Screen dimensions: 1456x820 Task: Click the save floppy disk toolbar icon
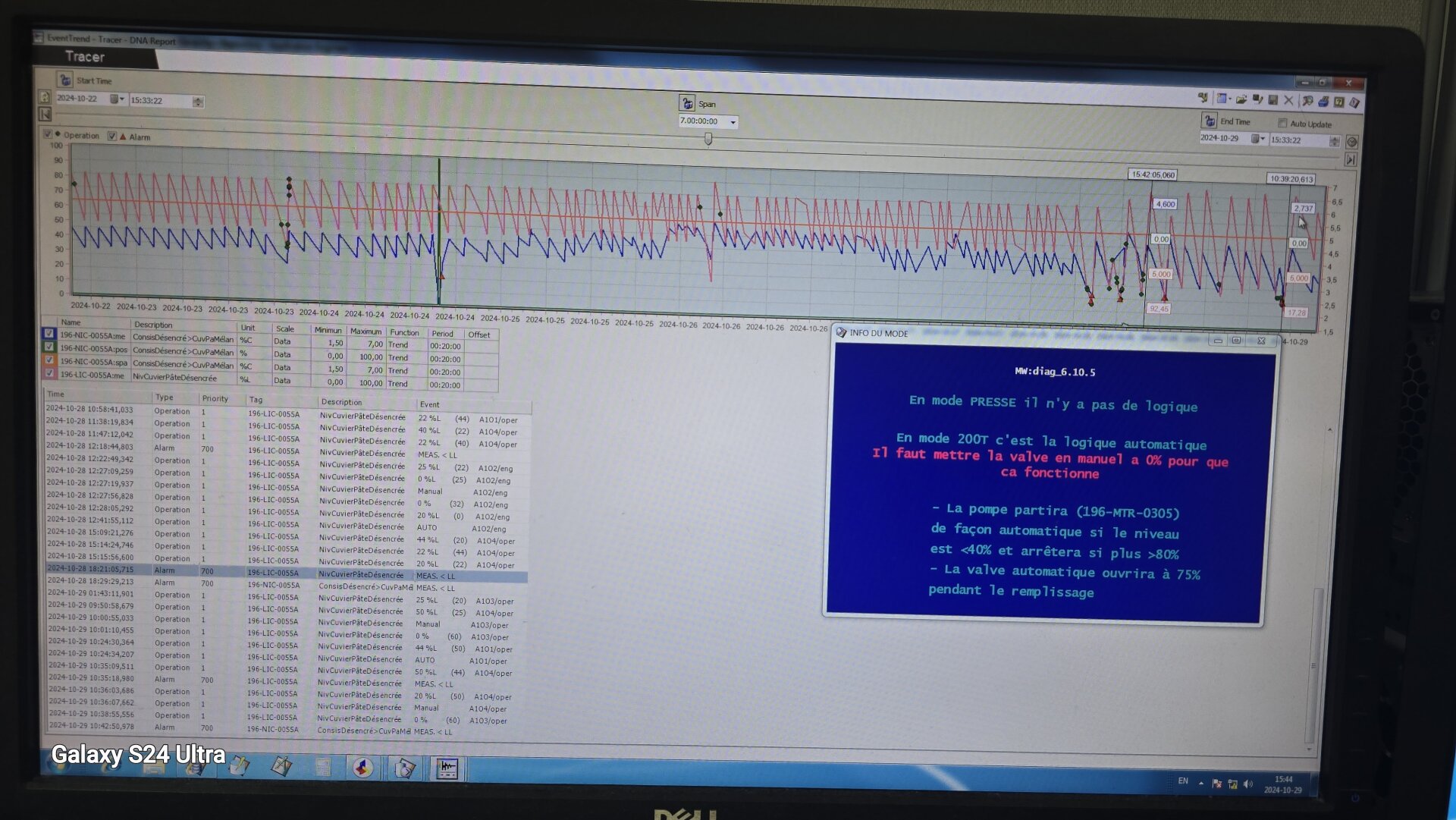pos(1273,100)
